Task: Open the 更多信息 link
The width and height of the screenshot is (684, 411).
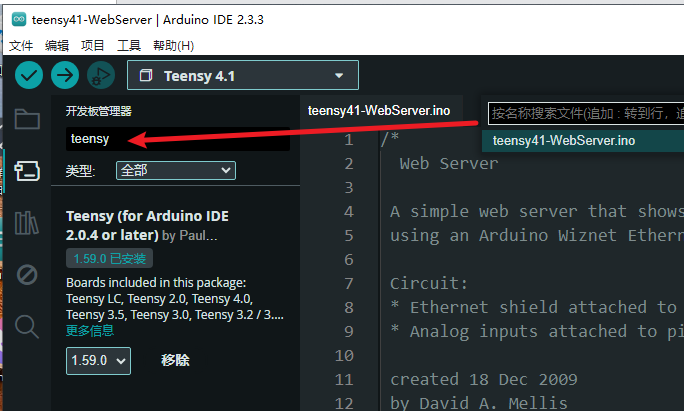Action: pos(90,331)
